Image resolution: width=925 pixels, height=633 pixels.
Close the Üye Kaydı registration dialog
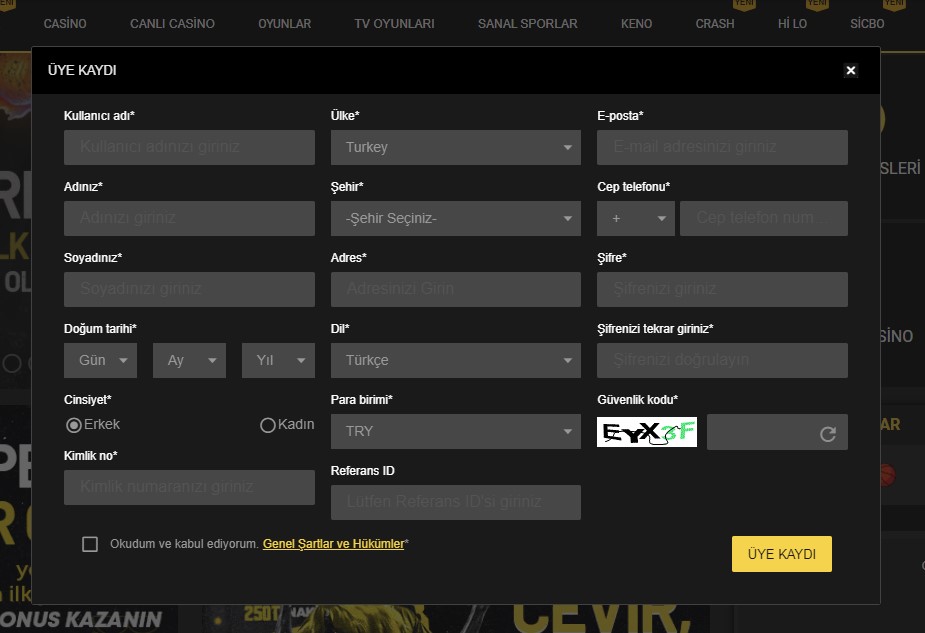(851, 70)
